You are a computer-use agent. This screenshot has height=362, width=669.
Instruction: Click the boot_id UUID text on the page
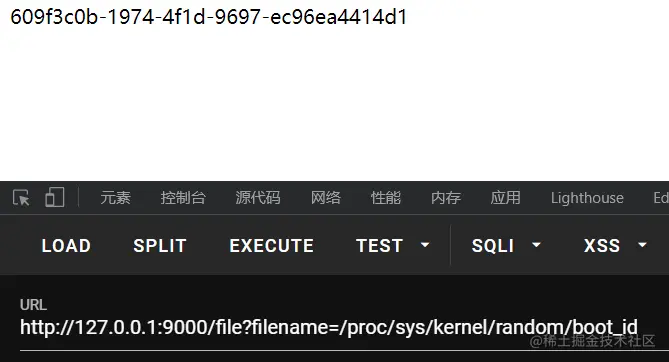click(209, 17)
